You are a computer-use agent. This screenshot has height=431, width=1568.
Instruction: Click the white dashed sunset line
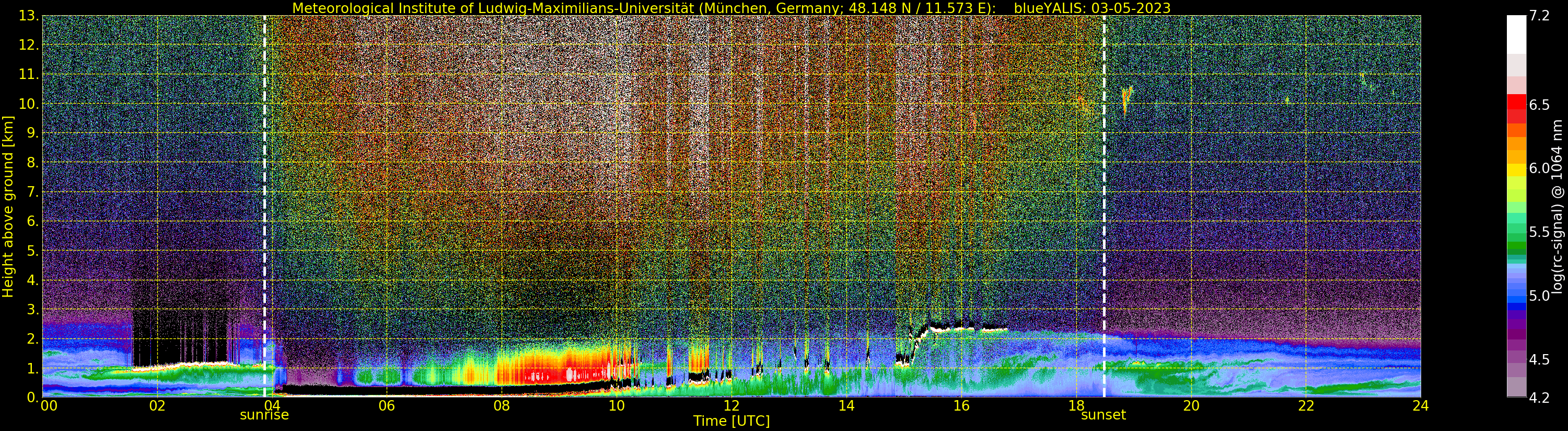(x=1104, y=183)
